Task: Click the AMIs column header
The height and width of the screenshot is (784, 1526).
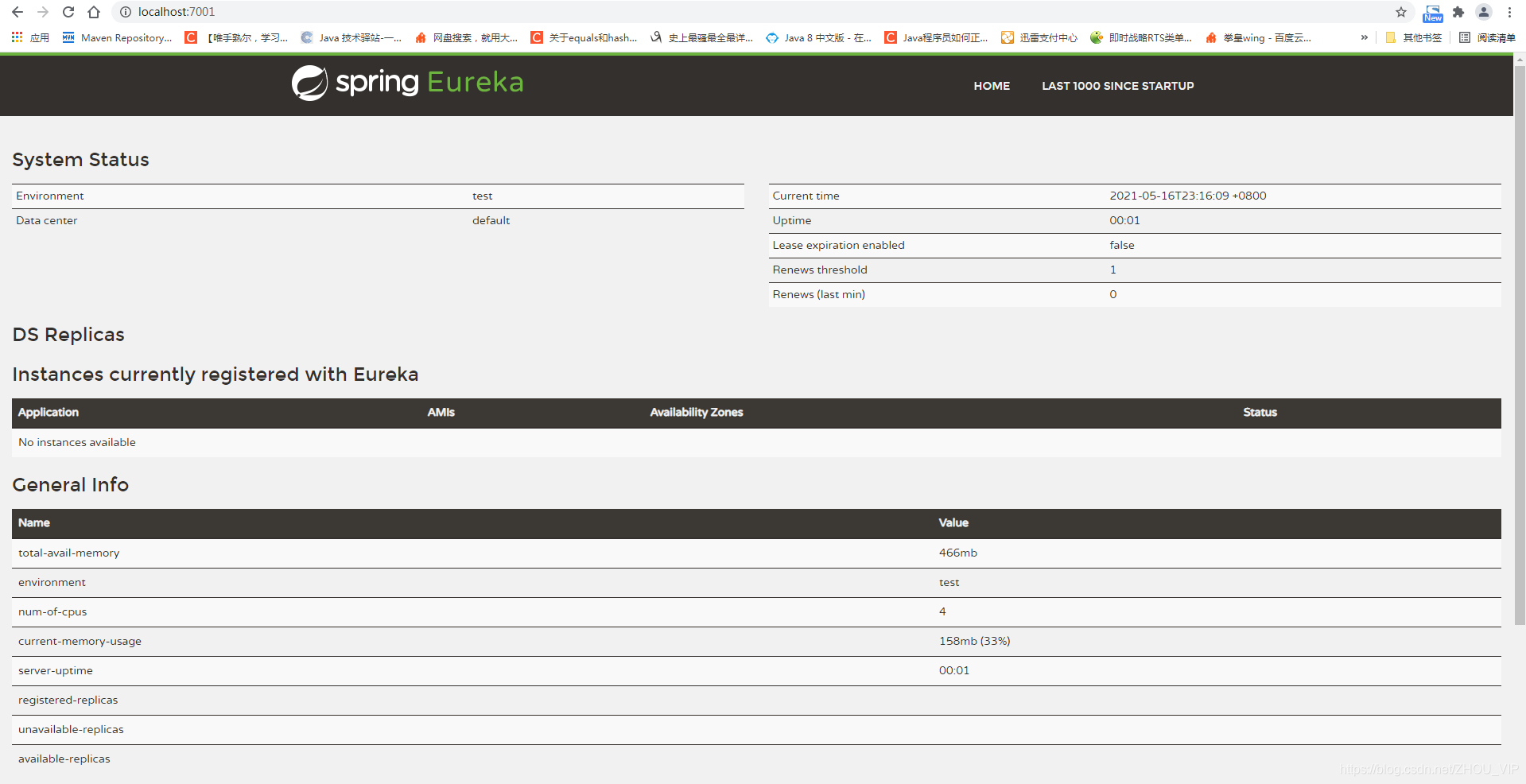Action: tap(441, 412)
